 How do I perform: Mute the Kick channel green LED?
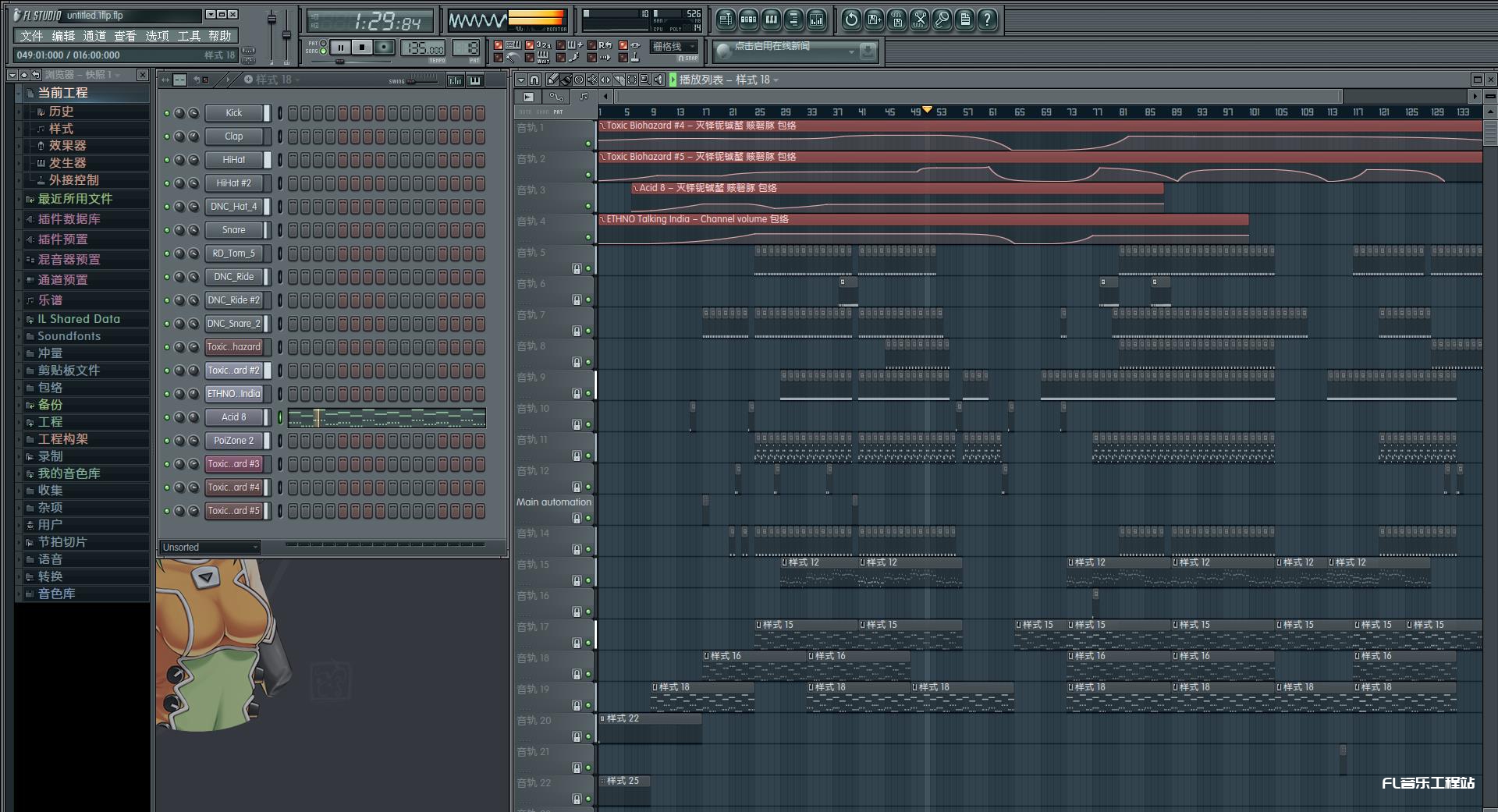click(x=166, y=113)
